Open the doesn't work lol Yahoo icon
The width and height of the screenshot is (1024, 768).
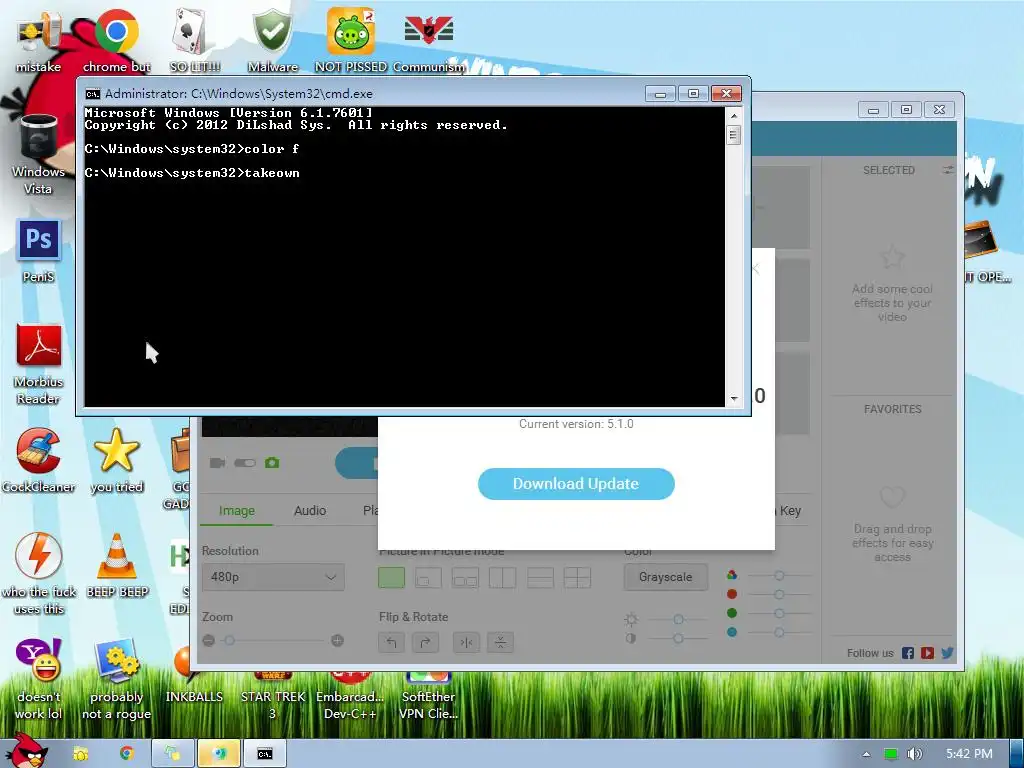click(39, 679)
